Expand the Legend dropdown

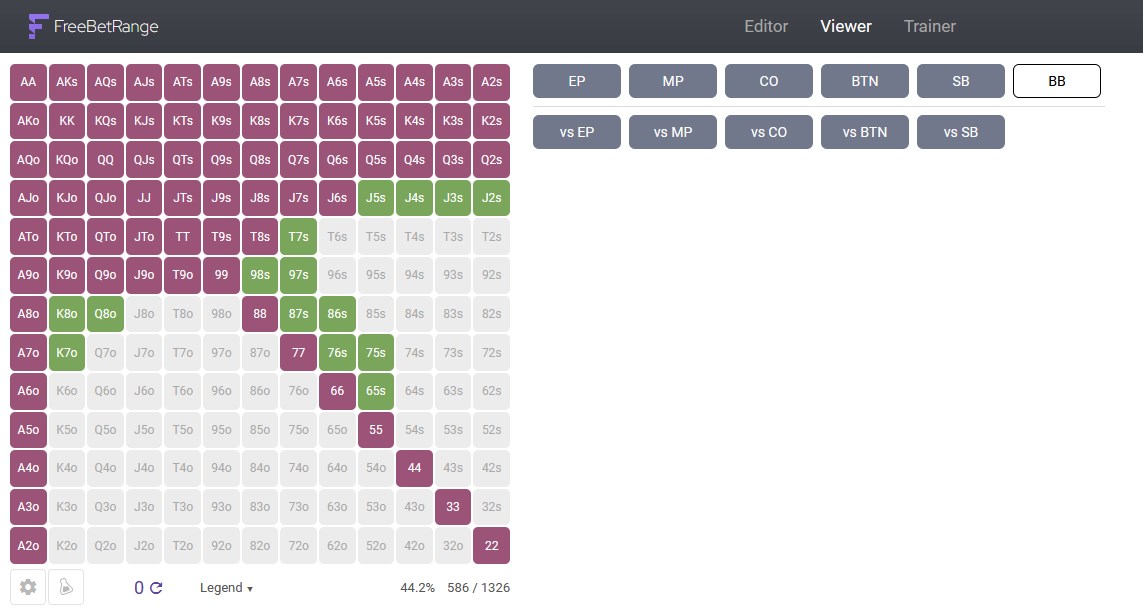pyautogui.click(x=226, y=588)
